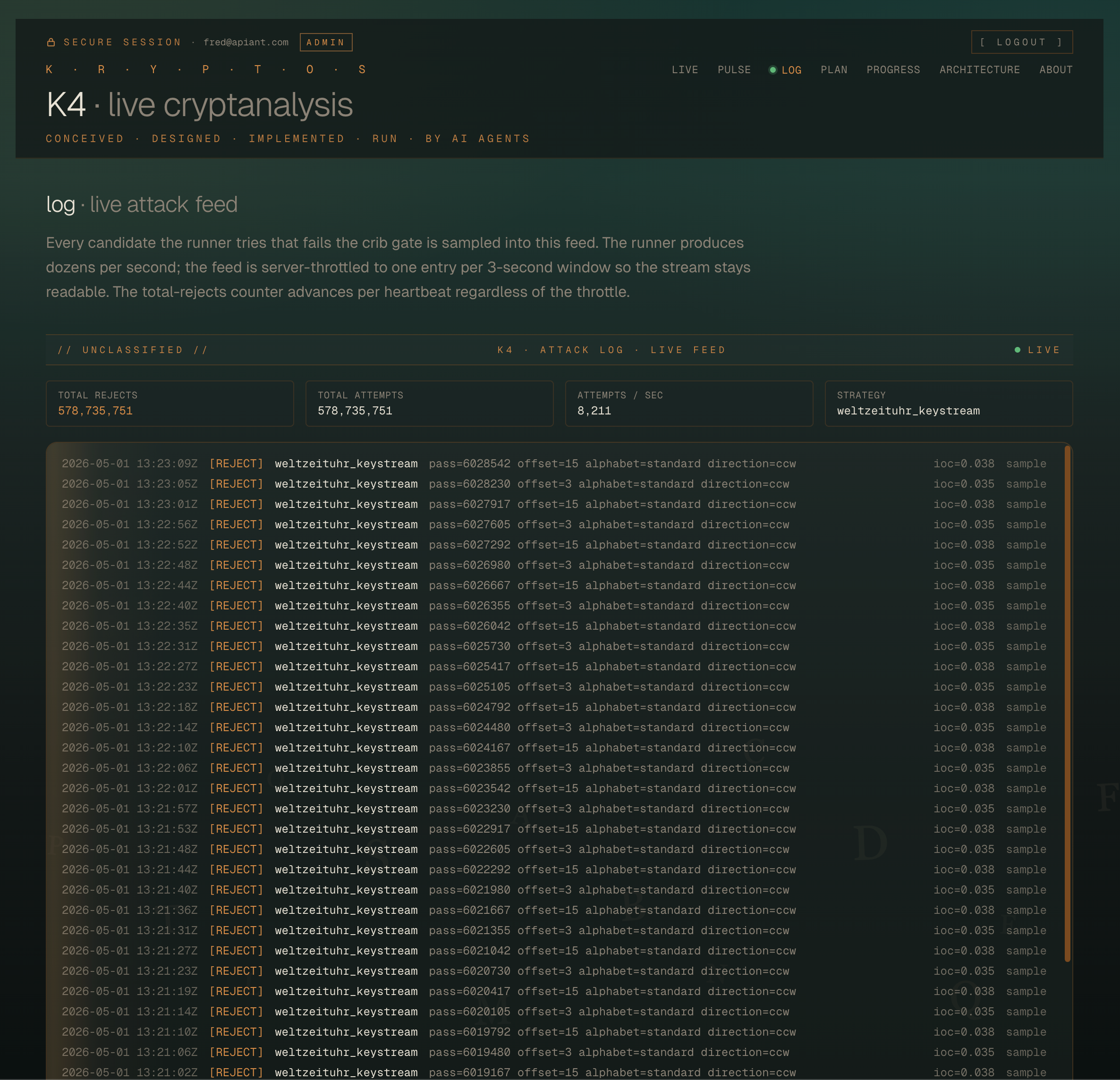Click log row with pass=6022605
The width and height of the screenshot is (1120, 1080).
[x=554, y=849]
